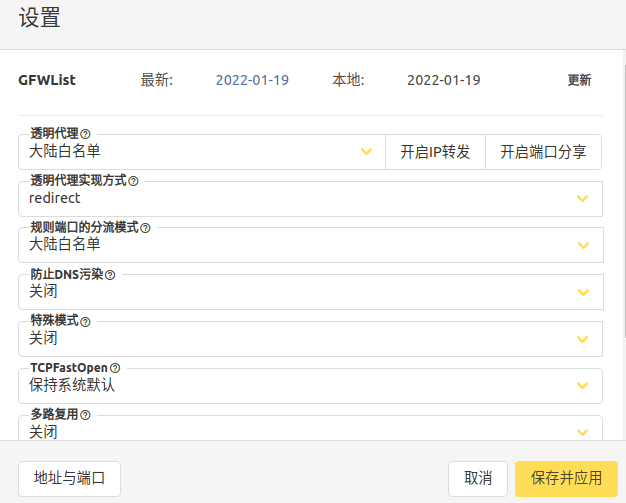
Task: Open the 特殊模式 dropdown arrow
Action: (x=583, y=339)
